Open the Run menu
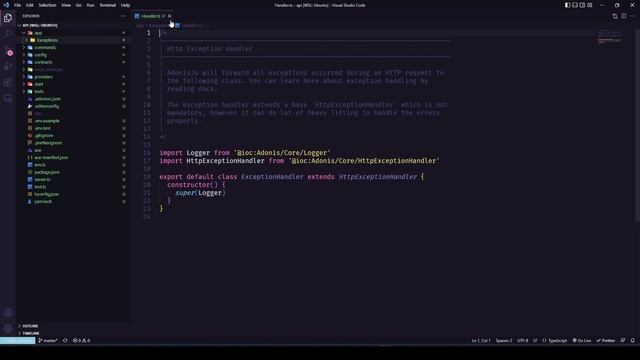Viewport: 640px width, 360px height. pos(90,5)
